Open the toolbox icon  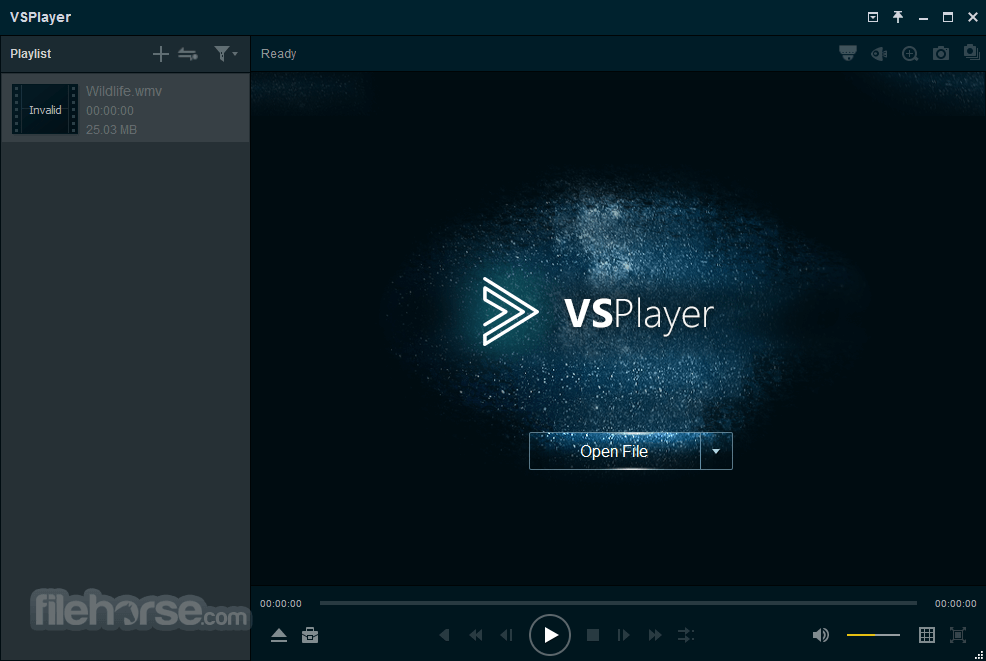(310, 635)
